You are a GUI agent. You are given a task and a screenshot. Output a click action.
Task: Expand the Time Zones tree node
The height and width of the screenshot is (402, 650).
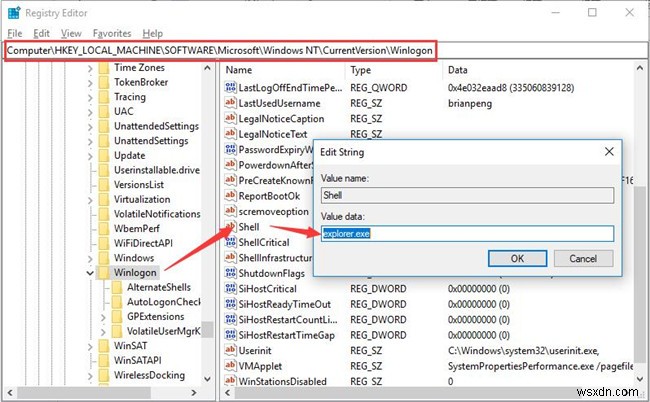pos(90,68)
